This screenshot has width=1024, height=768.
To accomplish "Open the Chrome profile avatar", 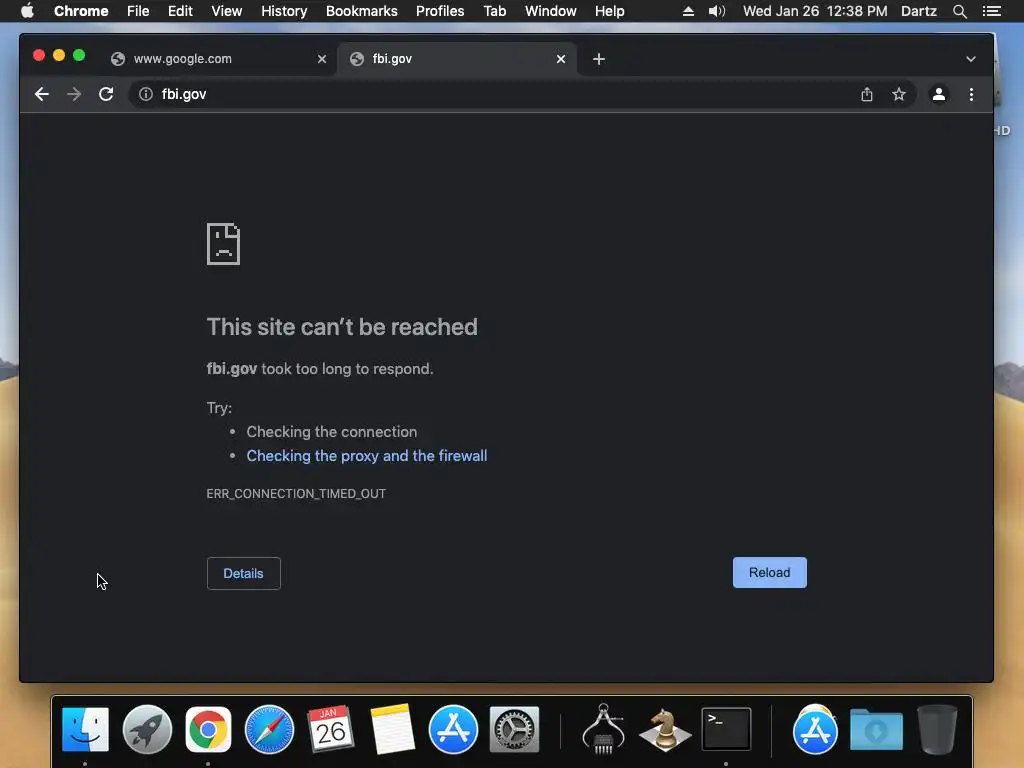I will (938, 94).
